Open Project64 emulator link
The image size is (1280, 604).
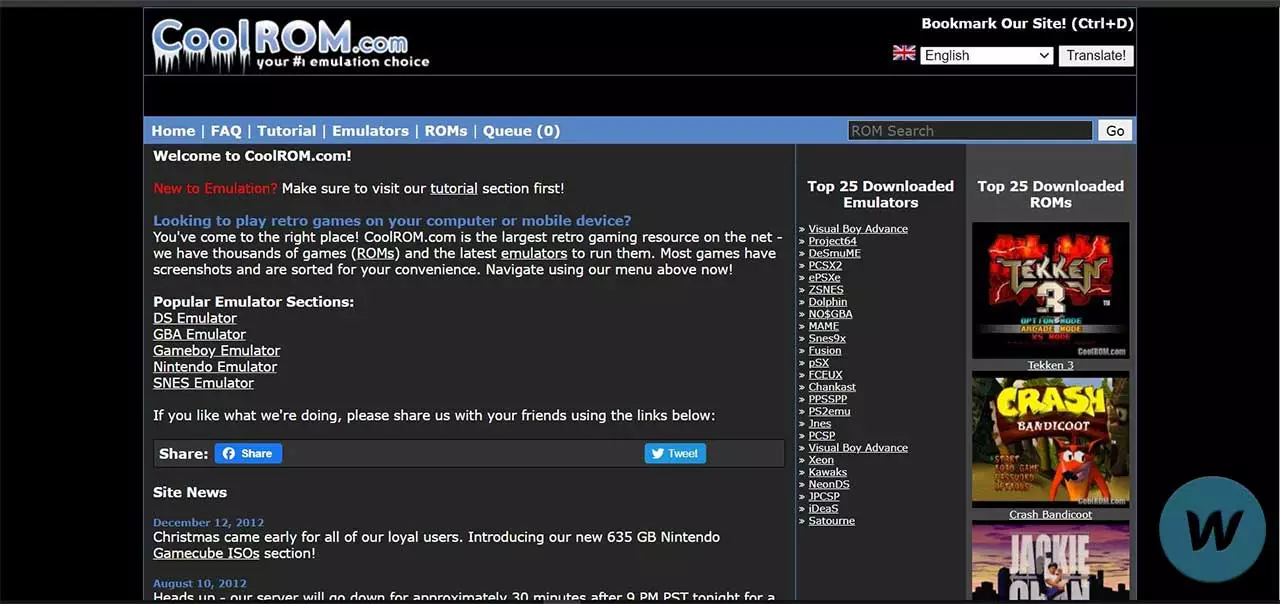click(x=832, y=241)
